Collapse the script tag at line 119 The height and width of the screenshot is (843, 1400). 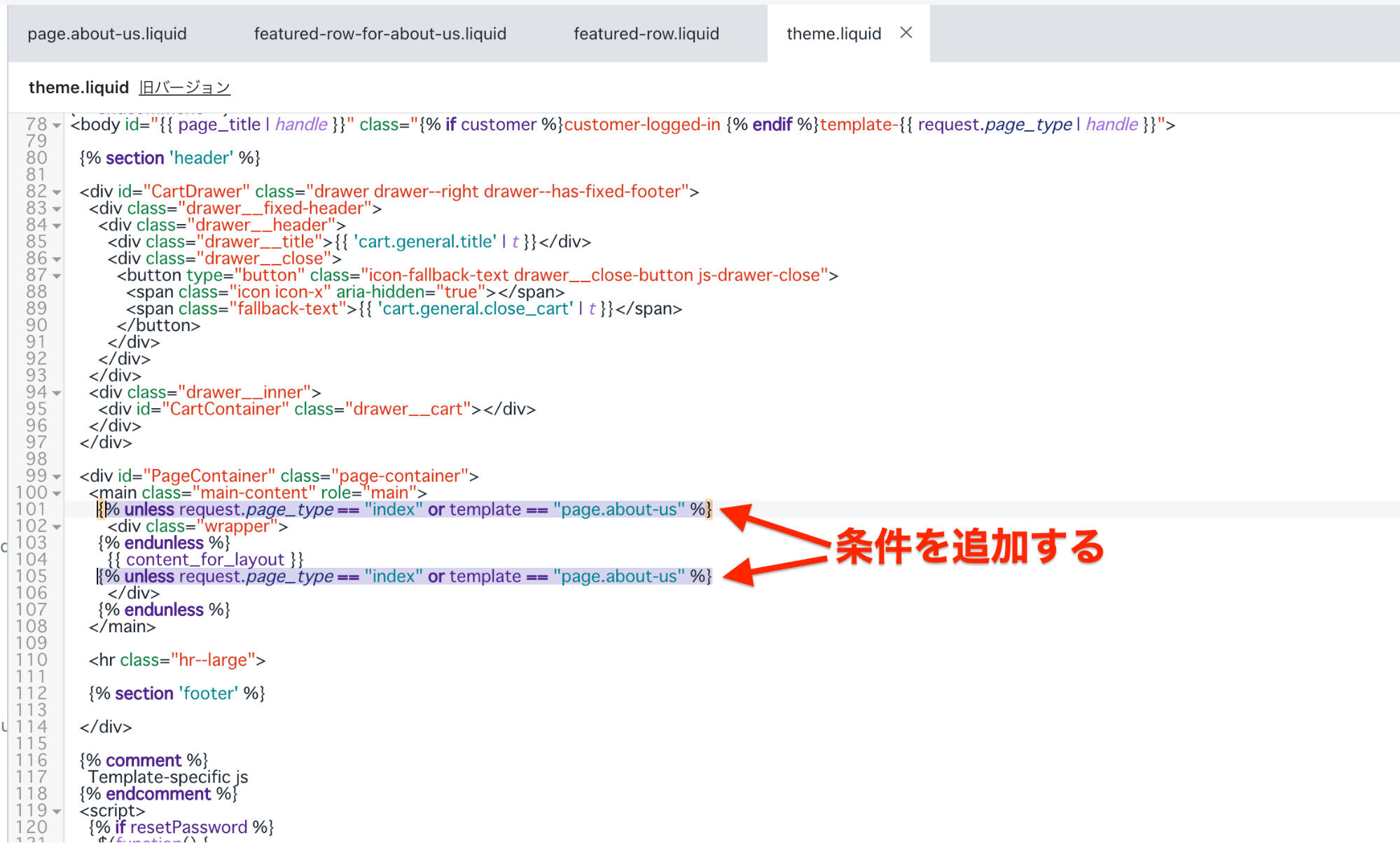tap(57, 812)
